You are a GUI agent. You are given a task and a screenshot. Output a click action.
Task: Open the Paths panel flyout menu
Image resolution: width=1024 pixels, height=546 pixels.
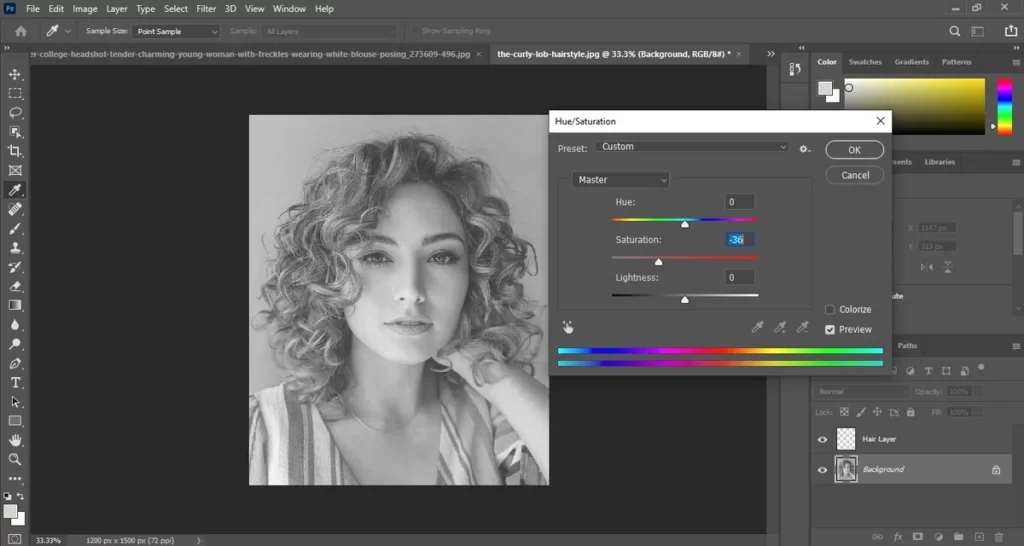(1016, 346)
